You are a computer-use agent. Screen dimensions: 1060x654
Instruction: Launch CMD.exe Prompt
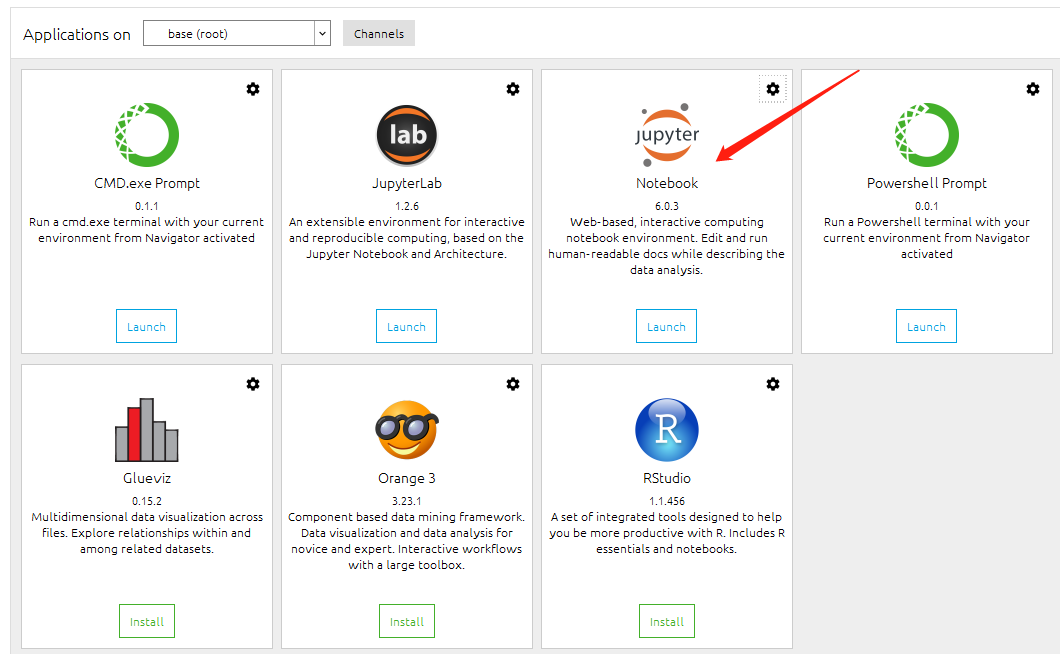click(x=146, y=326)
